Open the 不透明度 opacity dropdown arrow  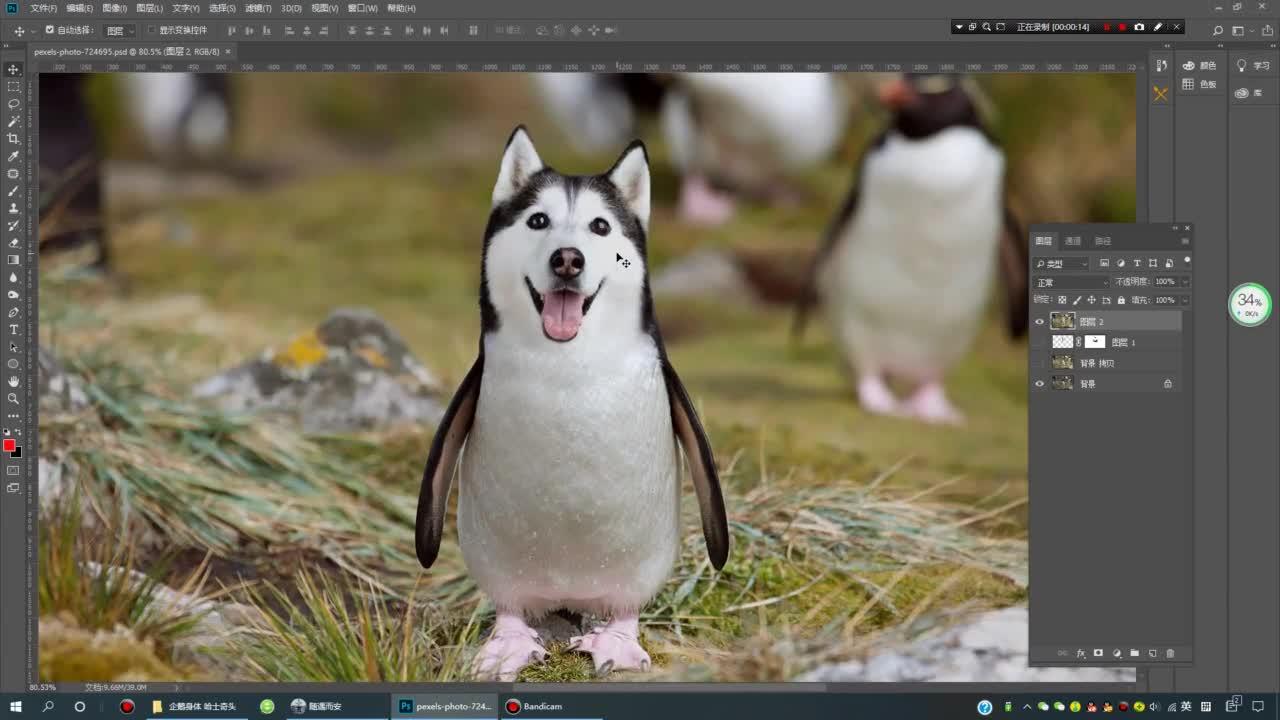(x=1185, y=282)
